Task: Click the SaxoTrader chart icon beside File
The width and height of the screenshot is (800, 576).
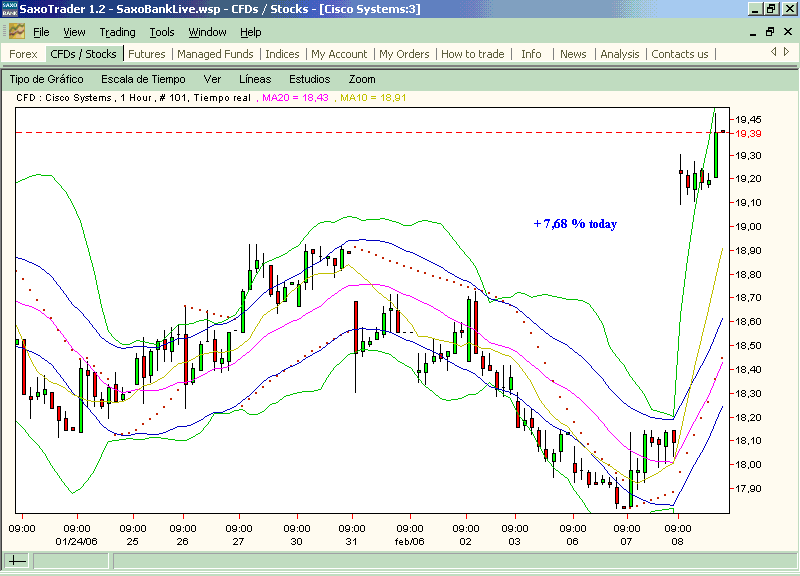Action: click(17, 32)
